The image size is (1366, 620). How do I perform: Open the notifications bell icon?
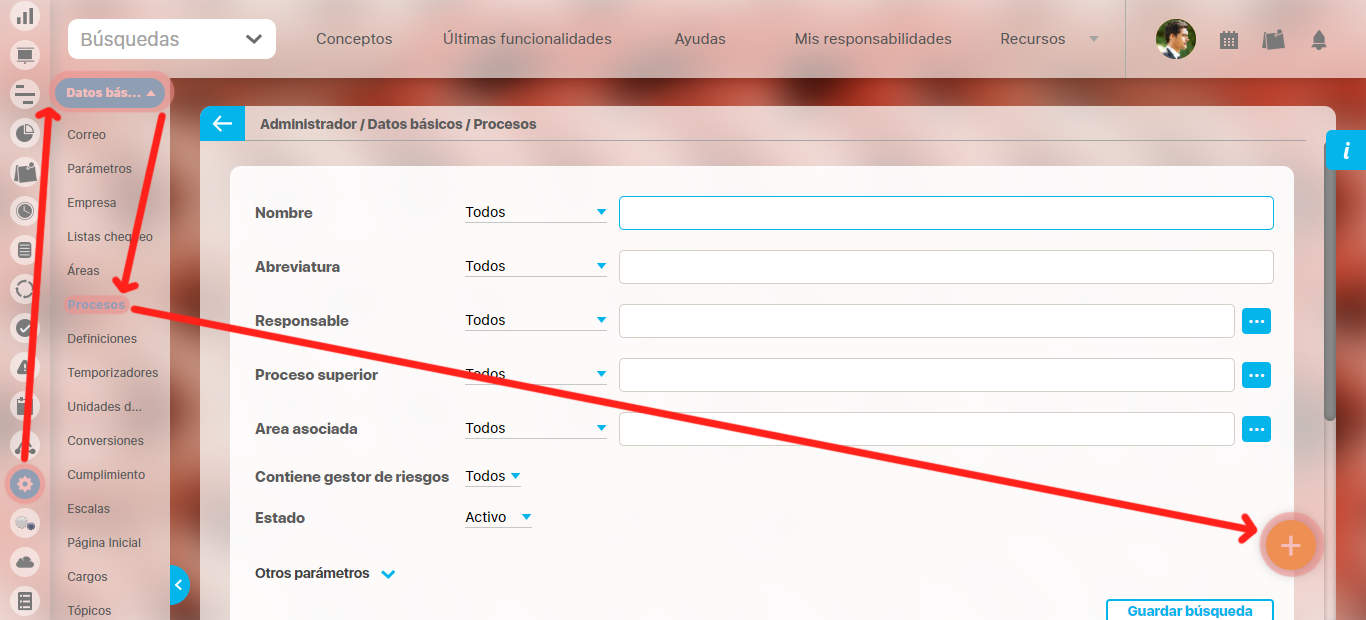click(x=1318, y=40)
